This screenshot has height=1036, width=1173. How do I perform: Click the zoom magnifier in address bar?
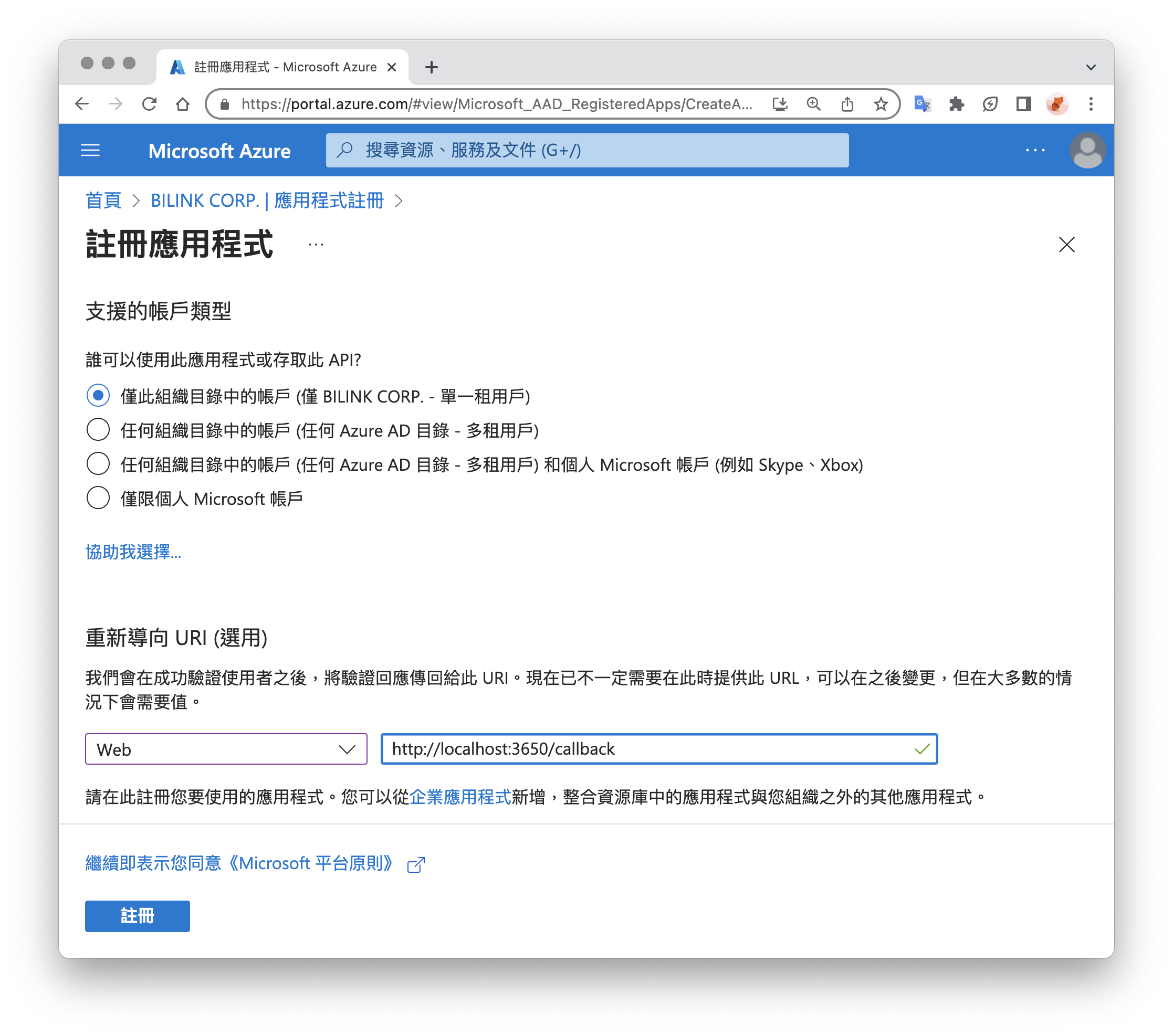click(813, 104)
